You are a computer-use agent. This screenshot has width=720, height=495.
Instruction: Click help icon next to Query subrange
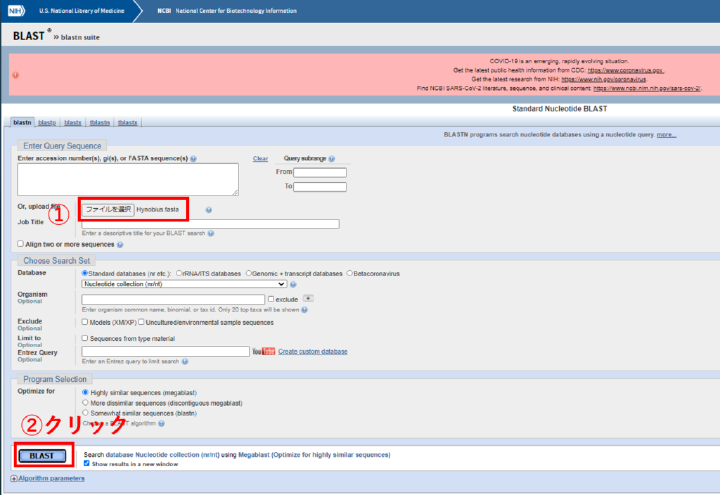[x=331, y=158]
